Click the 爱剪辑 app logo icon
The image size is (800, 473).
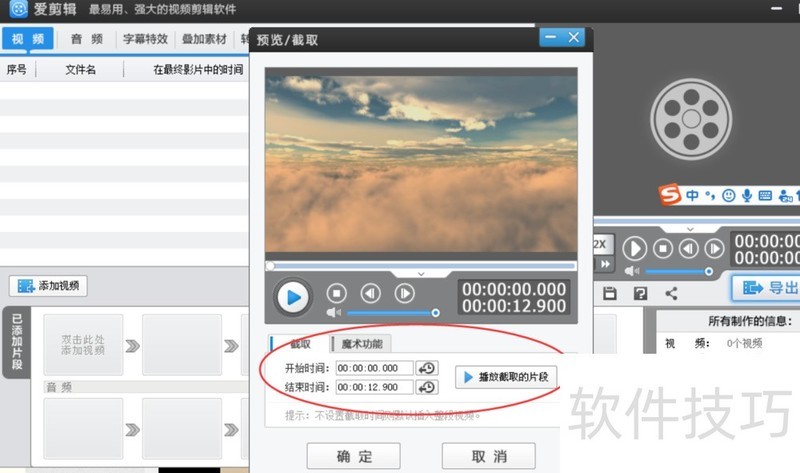tap(19, 9)
